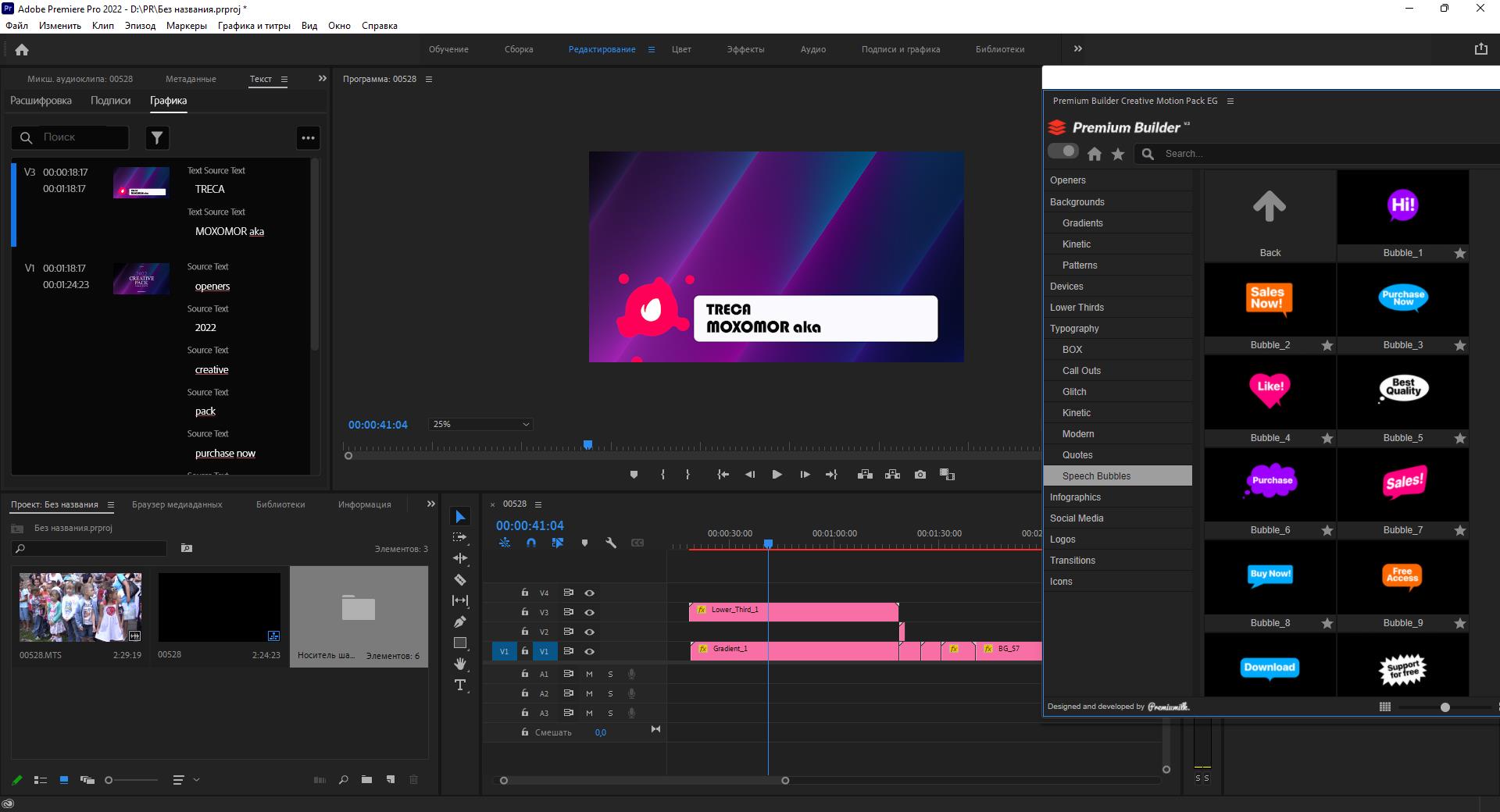The height and width of the screenshot is (812, 1500).
Task: Open Lower Thirds category
Action: click(1118, 308)
